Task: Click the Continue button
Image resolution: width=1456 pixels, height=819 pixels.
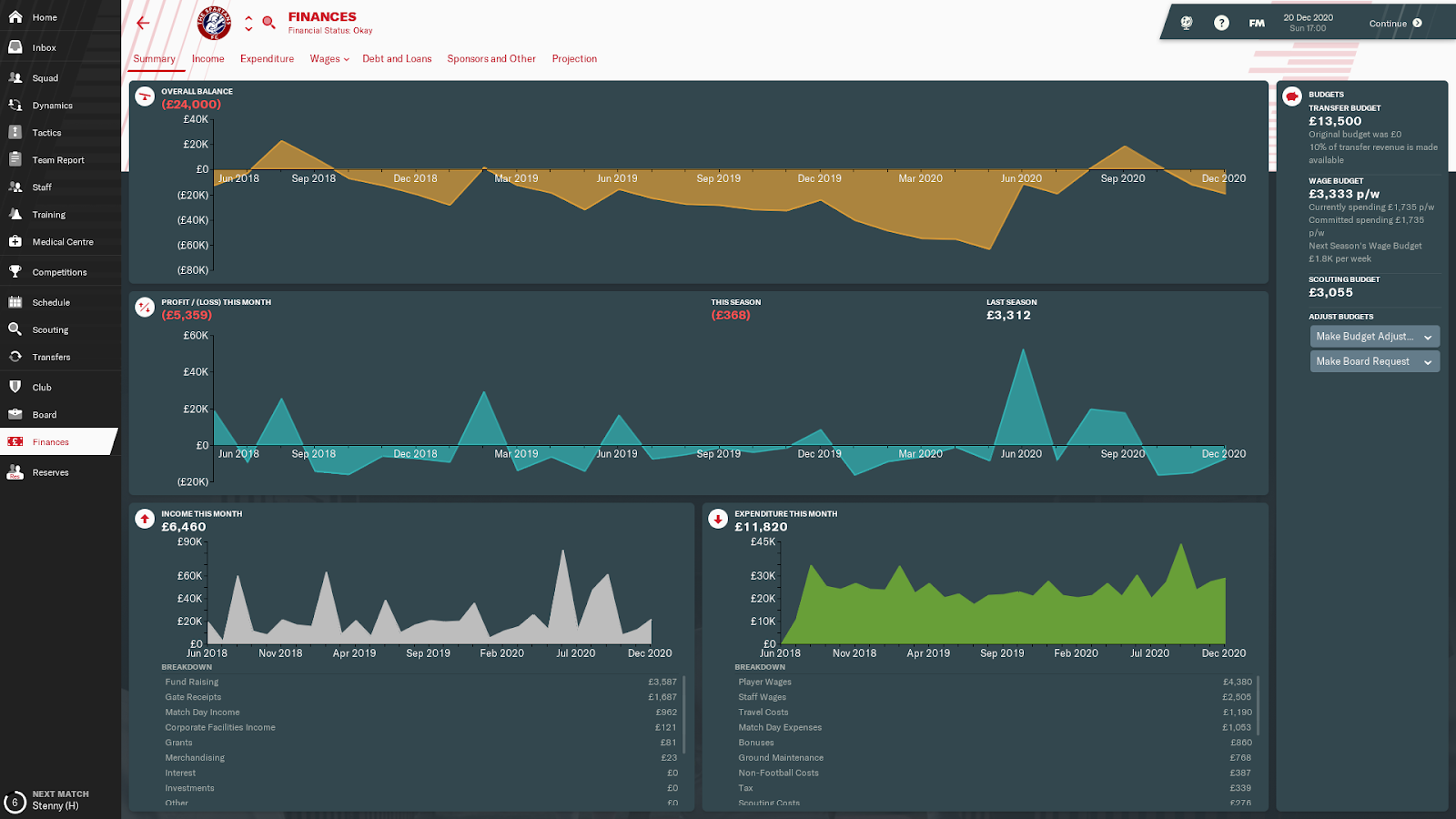Action: tap(1396, 23)
